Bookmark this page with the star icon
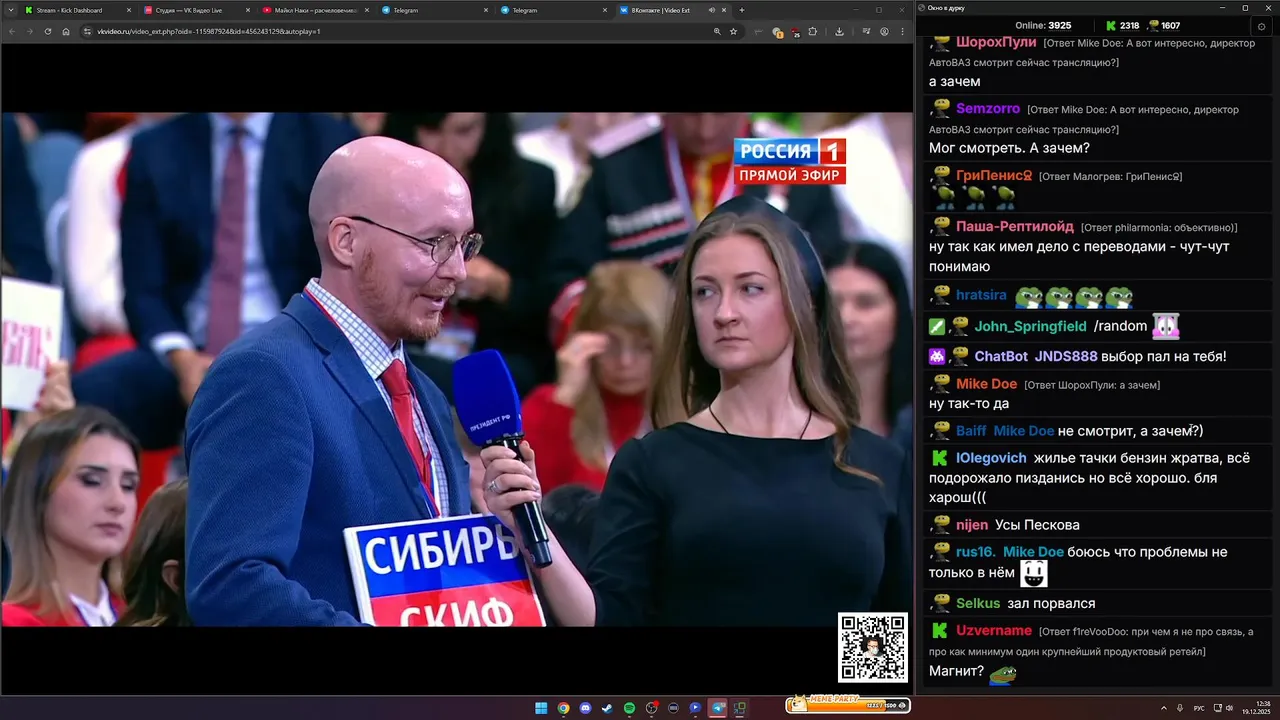 [733, 31]
